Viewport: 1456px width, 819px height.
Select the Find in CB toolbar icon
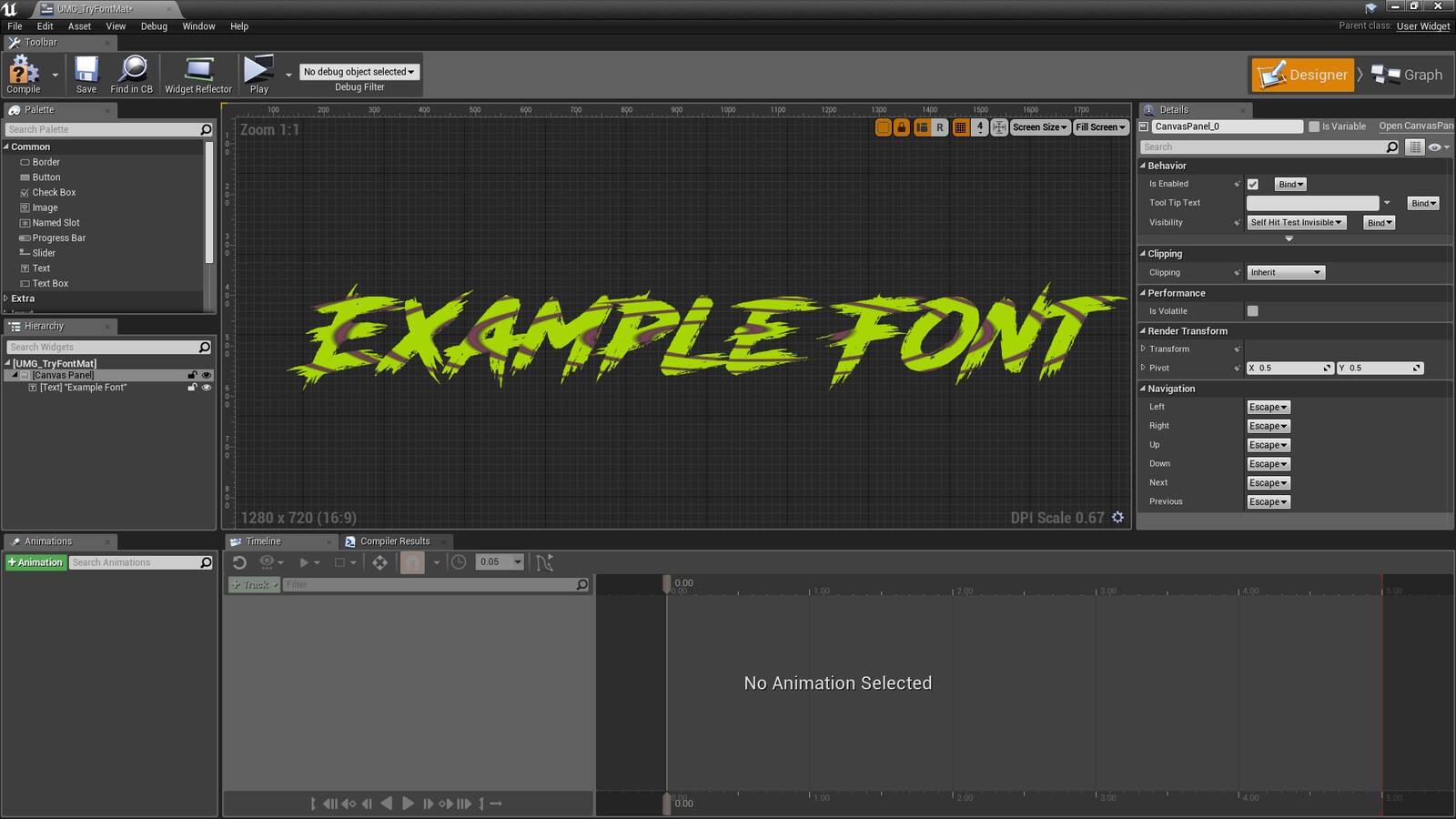[x=132, y=73]
